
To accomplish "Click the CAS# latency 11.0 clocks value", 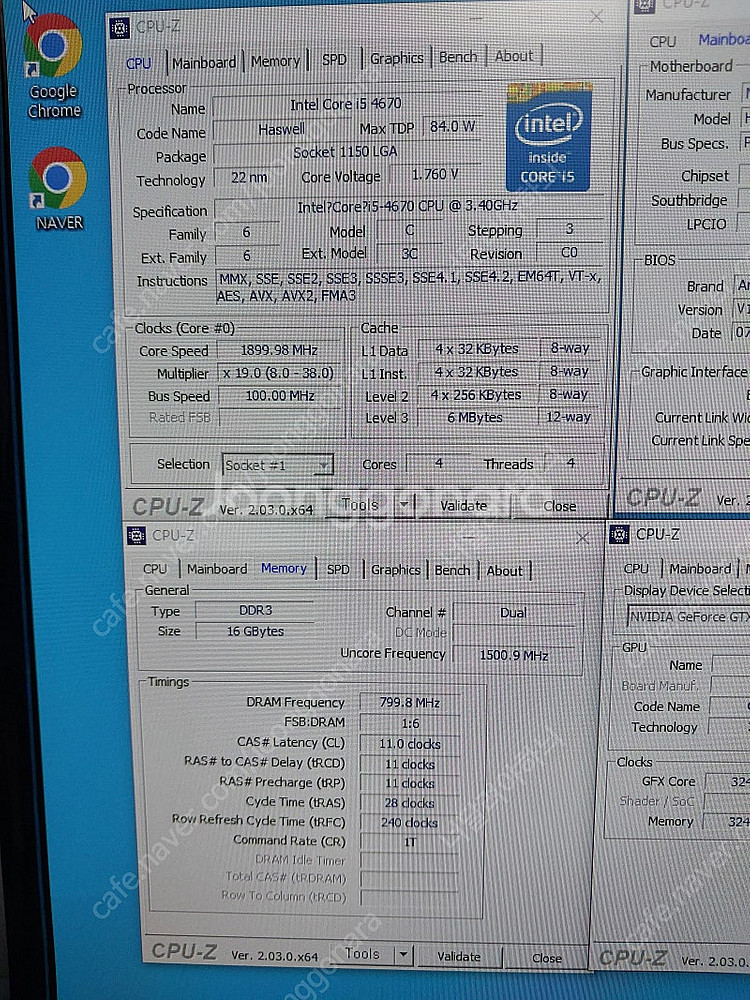I will click(409, 744).
